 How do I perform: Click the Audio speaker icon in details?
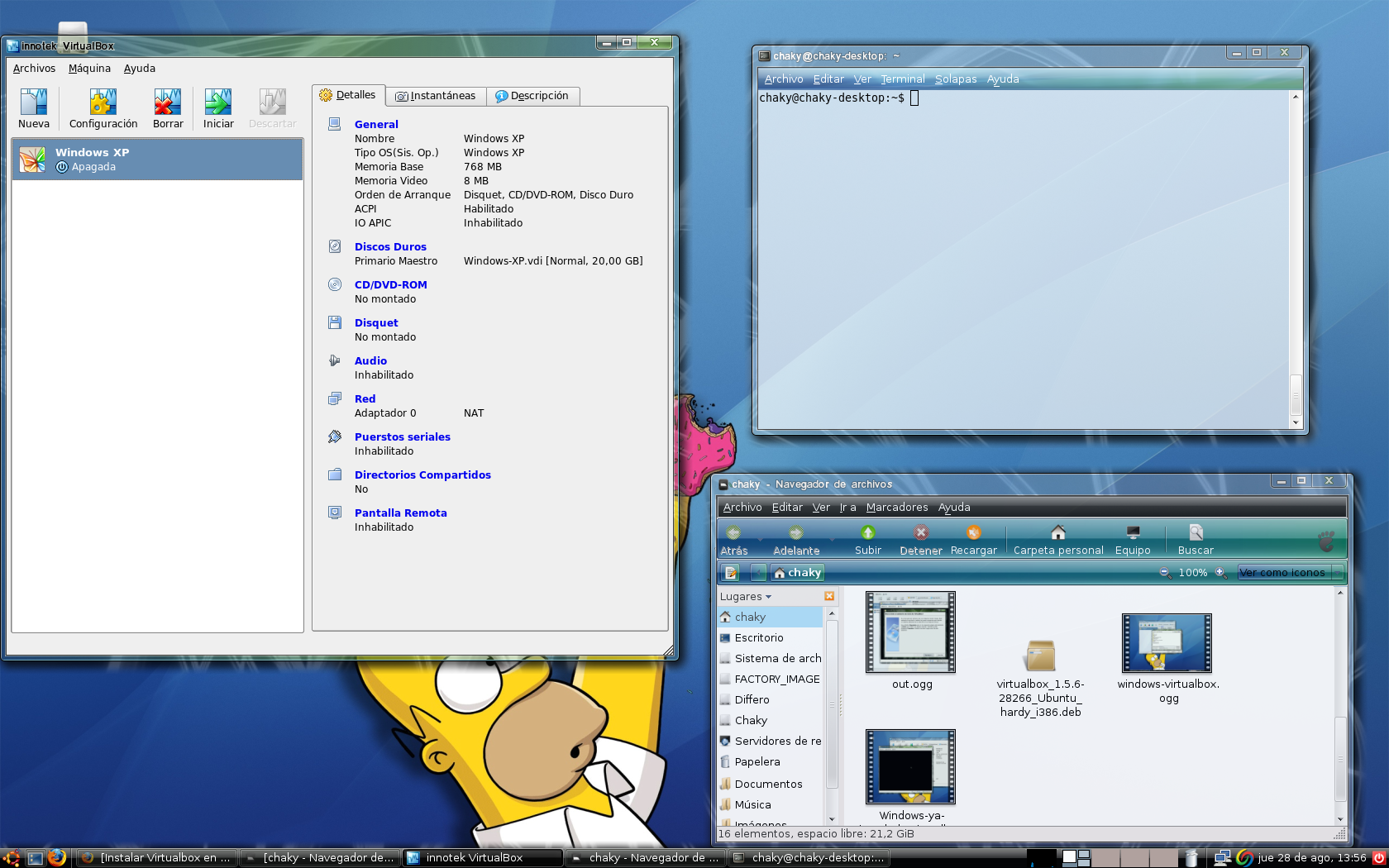tap(335, 360)
